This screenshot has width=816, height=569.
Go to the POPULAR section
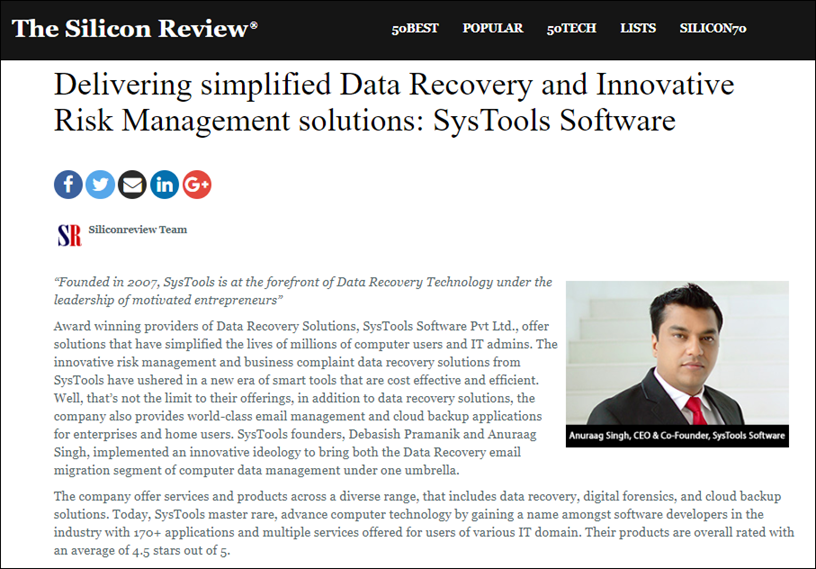click(x=493, y=28)
